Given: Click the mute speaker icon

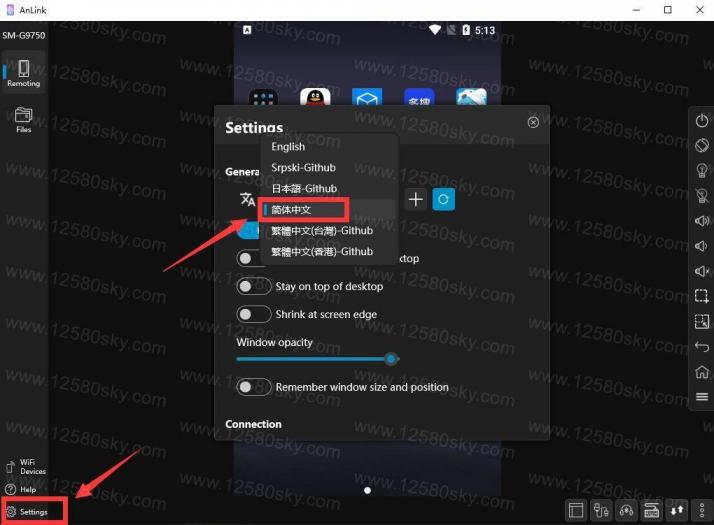Looking at the screenshot, I should click(702, 271).
